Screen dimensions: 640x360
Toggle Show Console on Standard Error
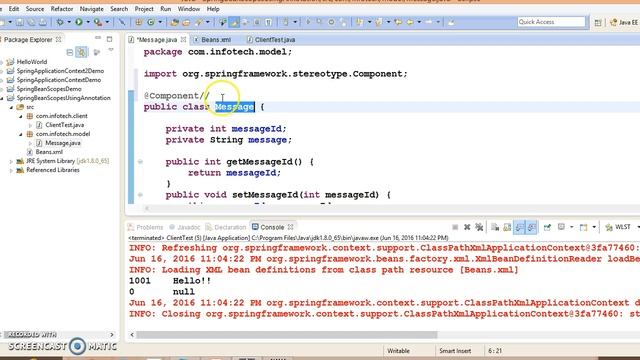tap(531, 227)
